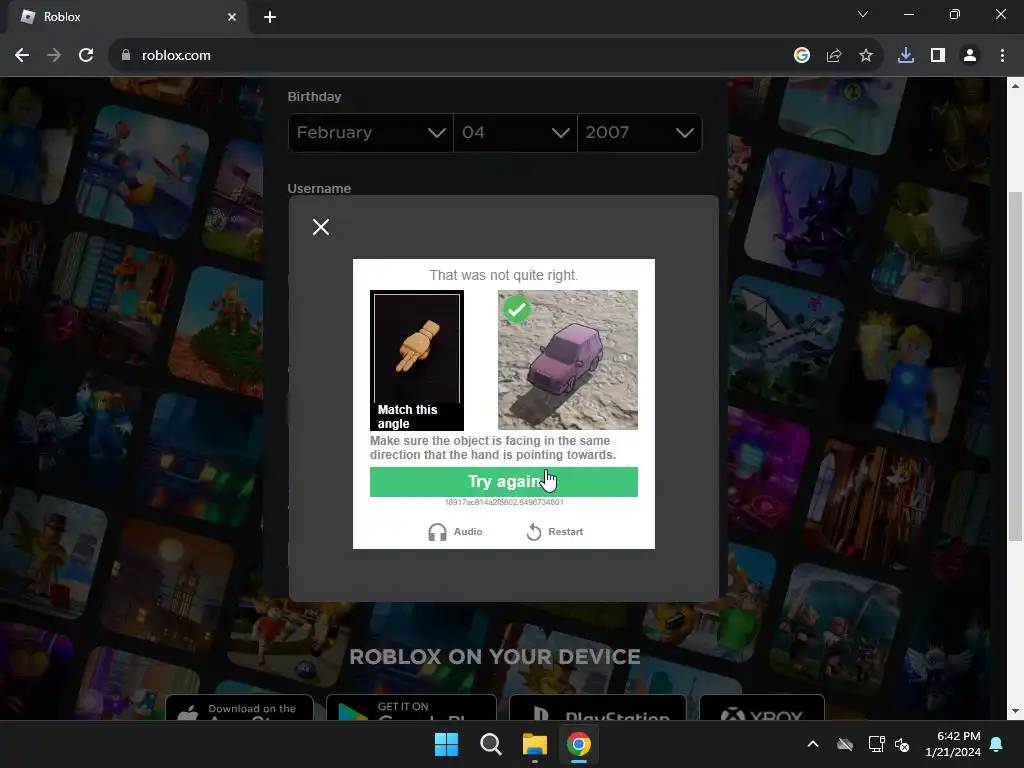The width and height of the screenshot is (1024, 768).
Task: Select the Roblox browser tab
Action: (127, 17)
